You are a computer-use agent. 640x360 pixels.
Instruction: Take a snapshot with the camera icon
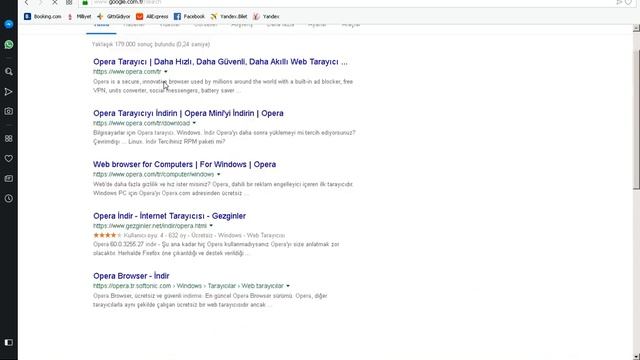pyautogui.click(x=9, y=111)
